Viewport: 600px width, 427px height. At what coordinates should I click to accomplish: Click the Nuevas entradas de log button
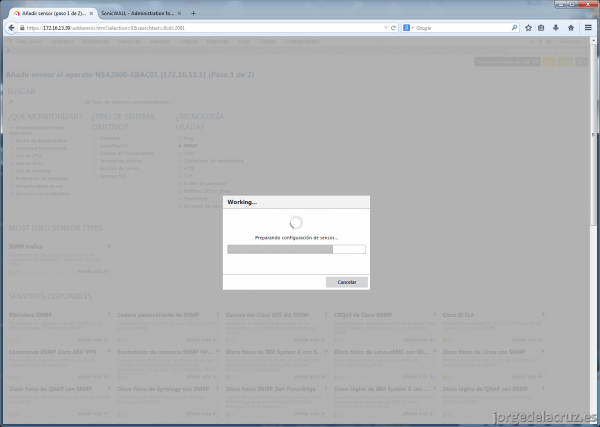(507, 62)
